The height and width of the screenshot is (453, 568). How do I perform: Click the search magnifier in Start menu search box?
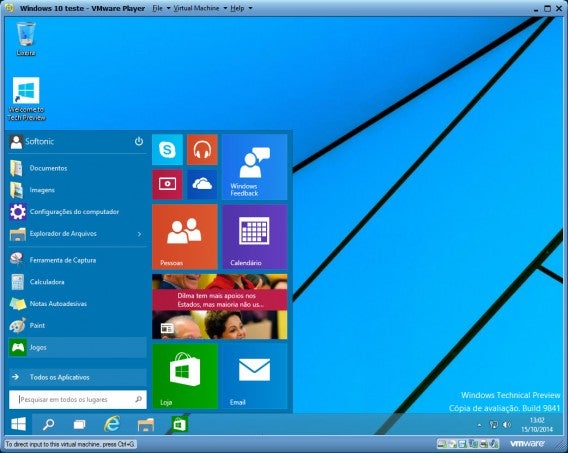tap(138, 399)
